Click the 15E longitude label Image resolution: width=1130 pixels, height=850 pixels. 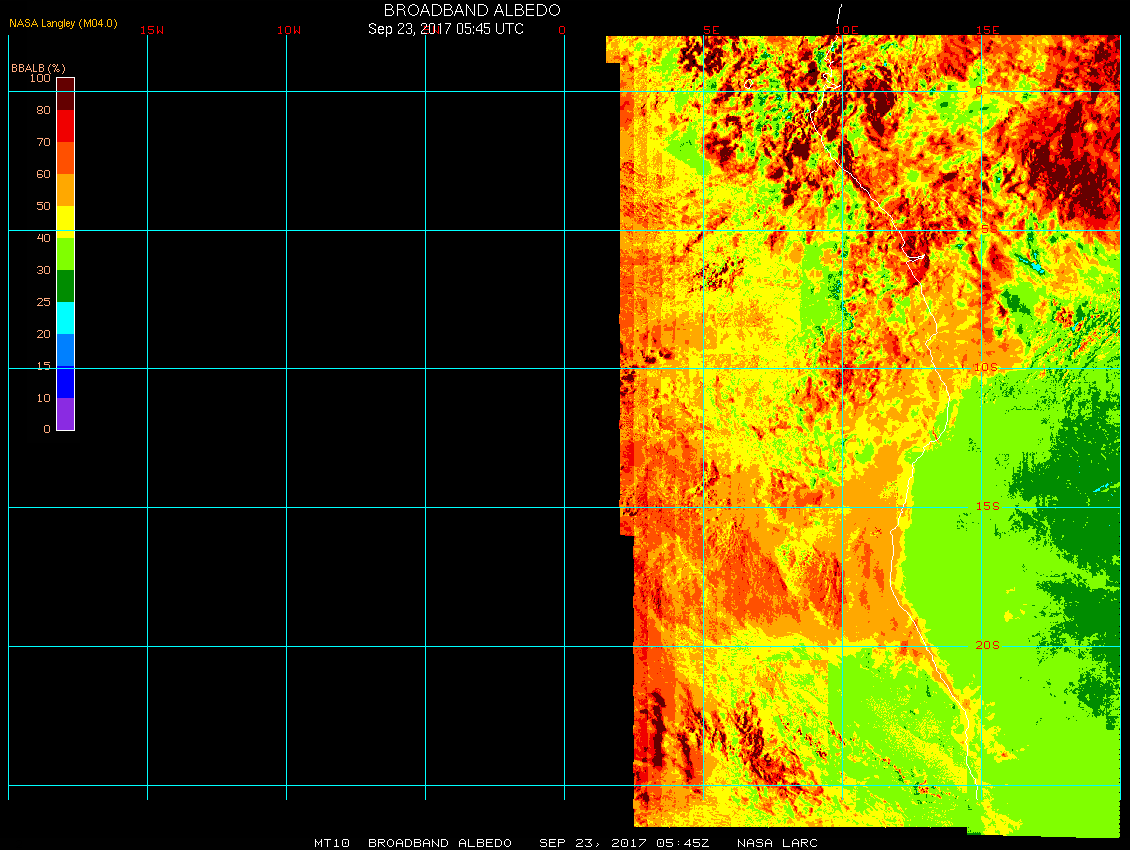pyautogui.click(x=988, y=30)
